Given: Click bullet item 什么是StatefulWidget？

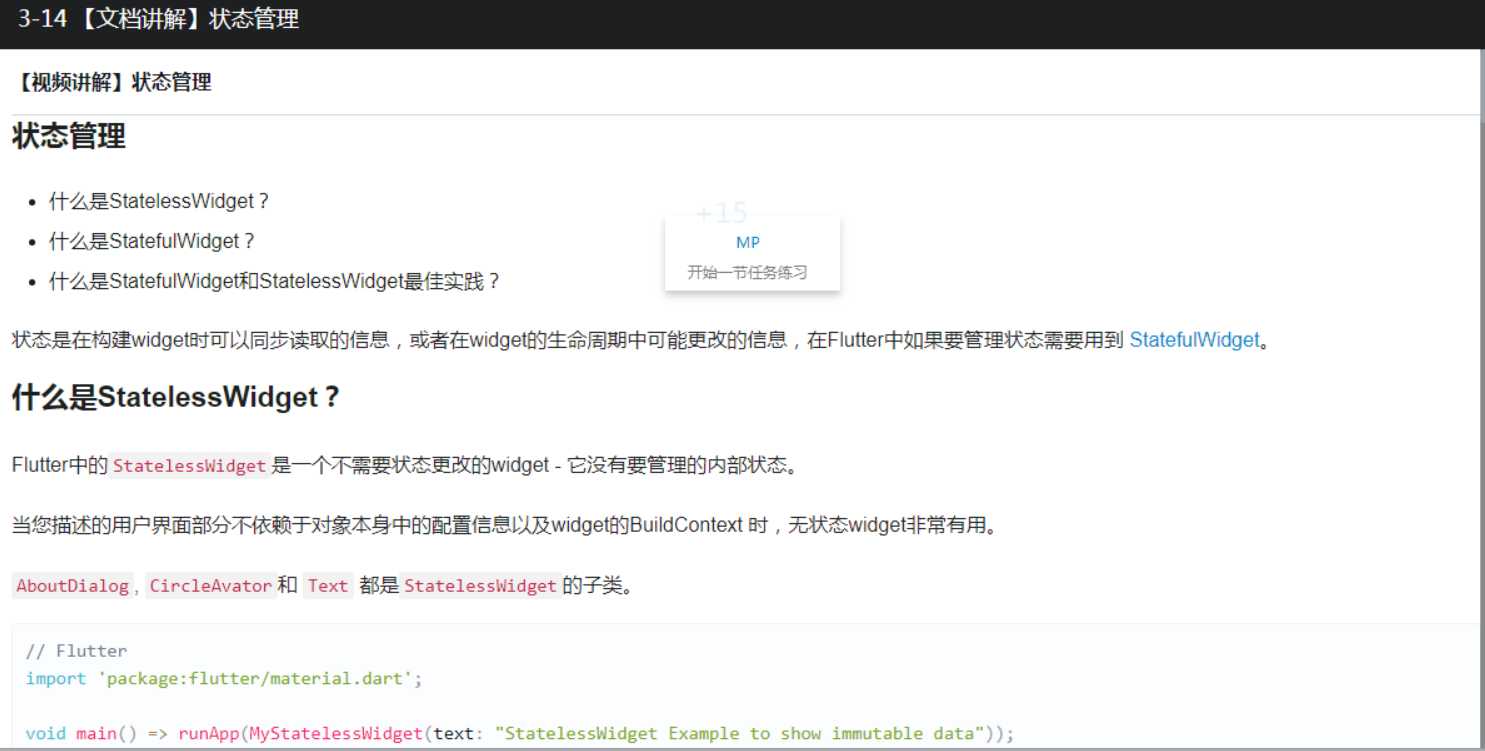Looking at the screenshot, I should 153,241.
